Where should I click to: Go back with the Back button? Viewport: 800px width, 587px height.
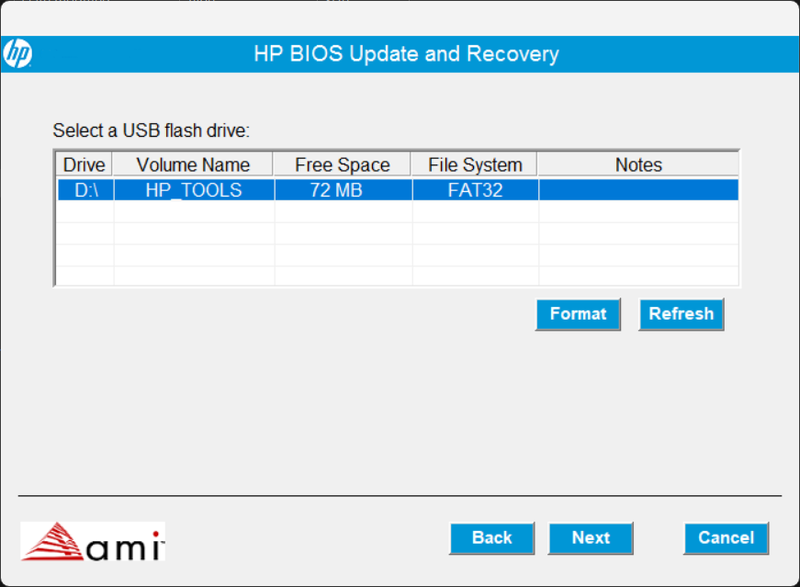492,538
